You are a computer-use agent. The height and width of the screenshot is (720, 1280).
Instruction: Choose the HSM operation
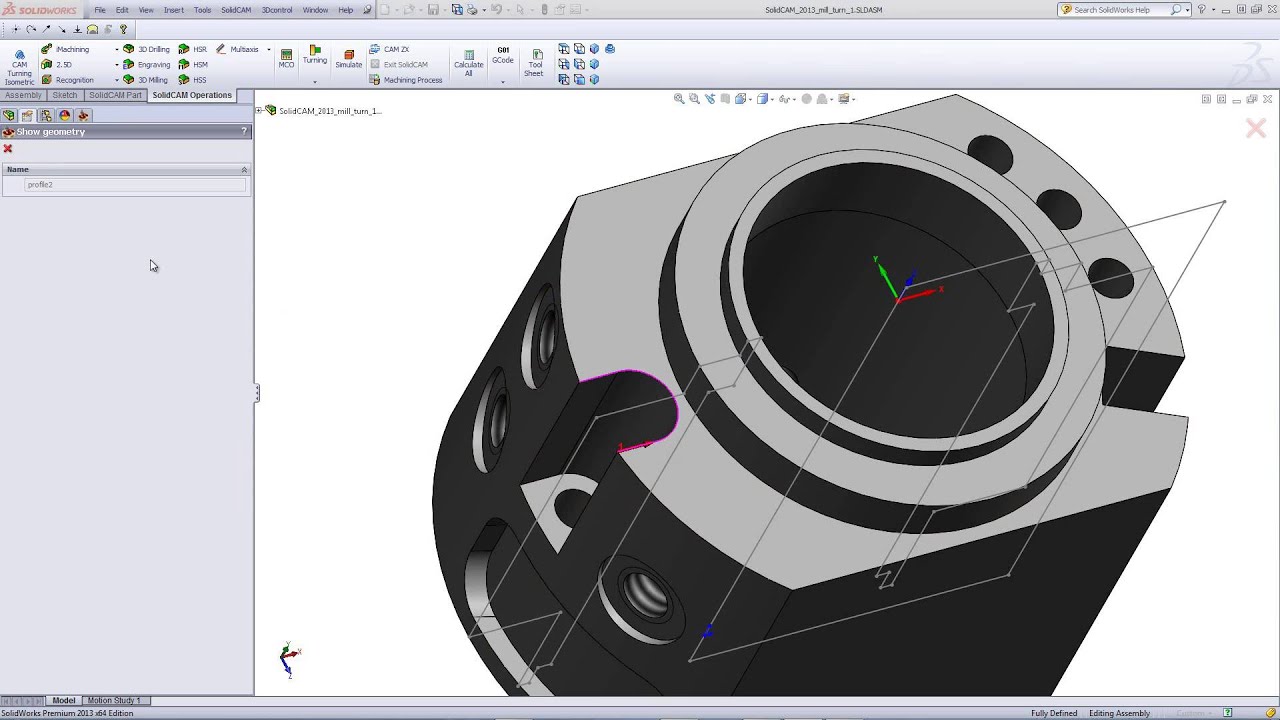coord(193,64)
